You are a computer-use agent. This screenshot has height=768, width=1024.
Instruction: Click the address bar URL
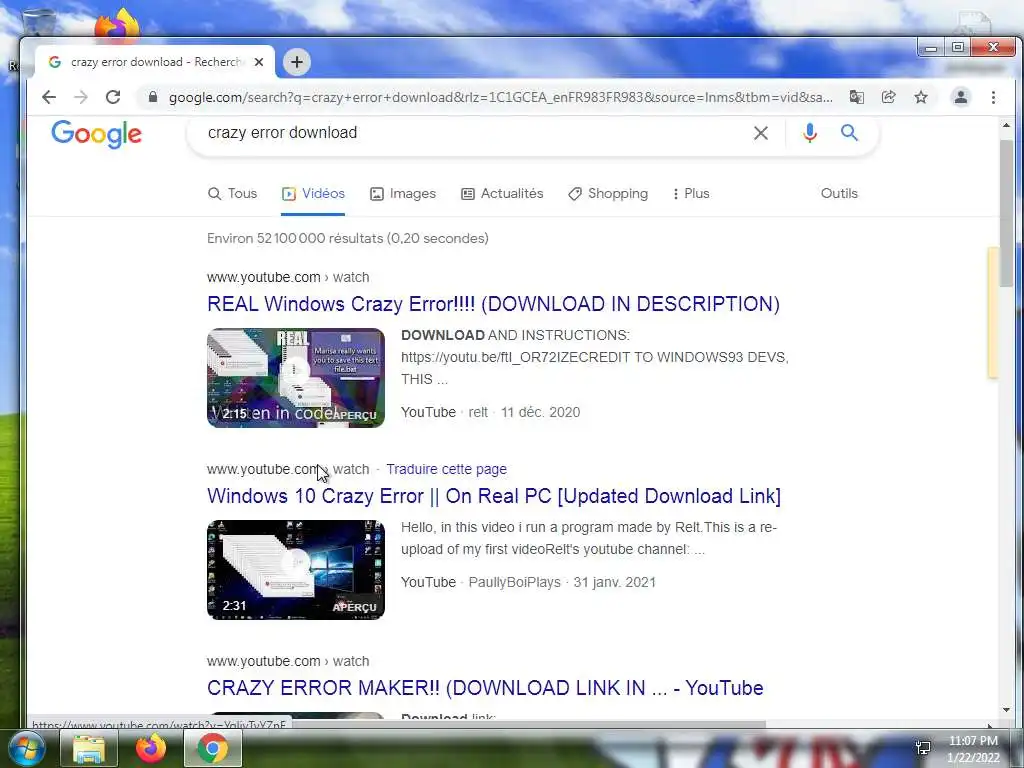tap(500, 97)
